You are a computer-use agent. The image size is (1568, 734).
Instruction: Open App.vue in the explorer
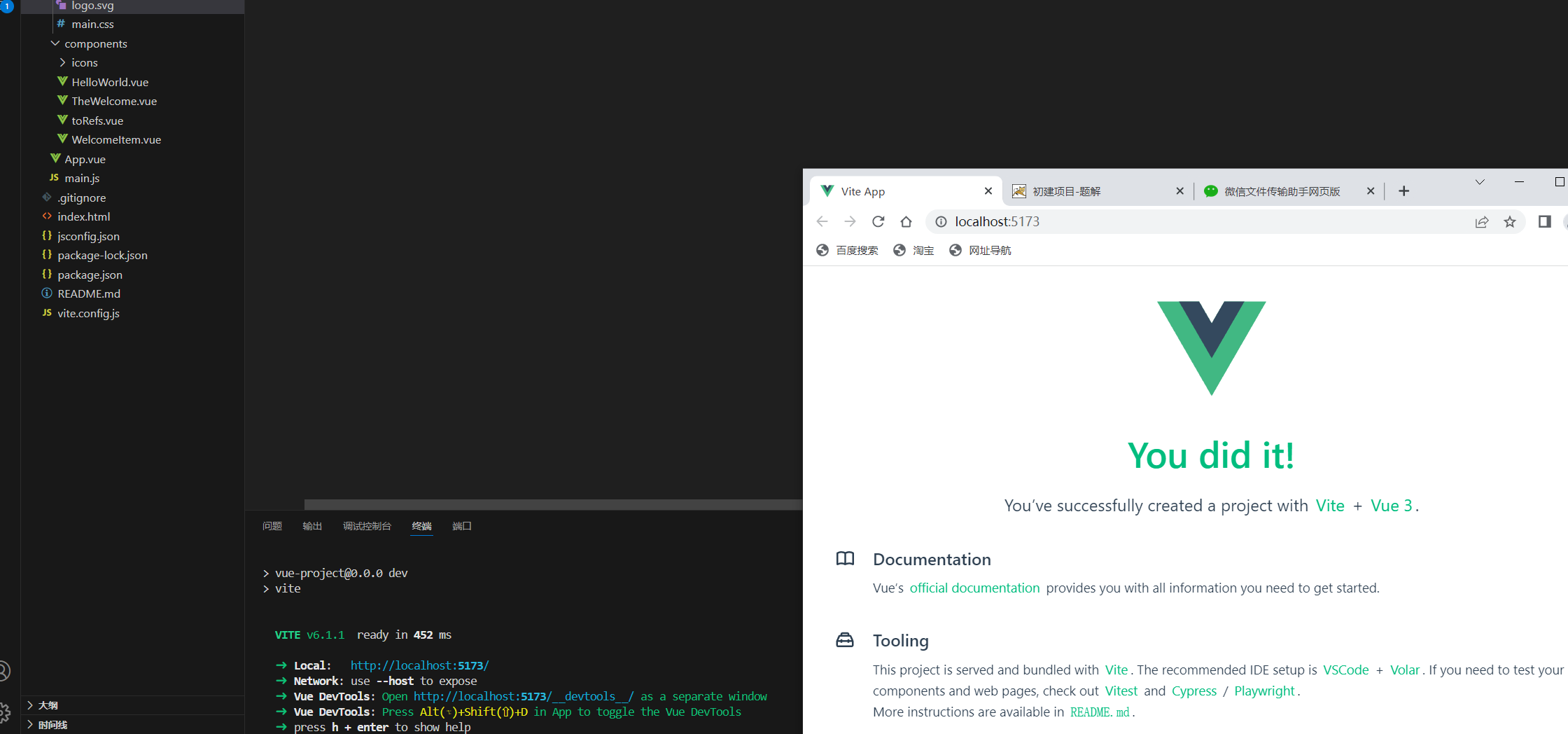[133, 159]
